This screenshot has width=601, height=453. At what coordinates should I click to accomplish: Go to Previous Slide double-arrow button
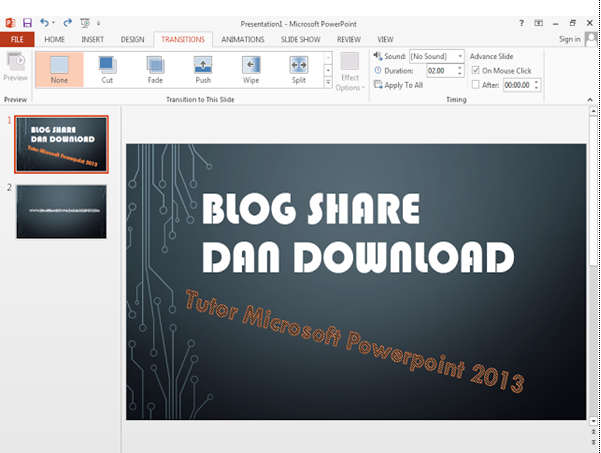(593, 432)
